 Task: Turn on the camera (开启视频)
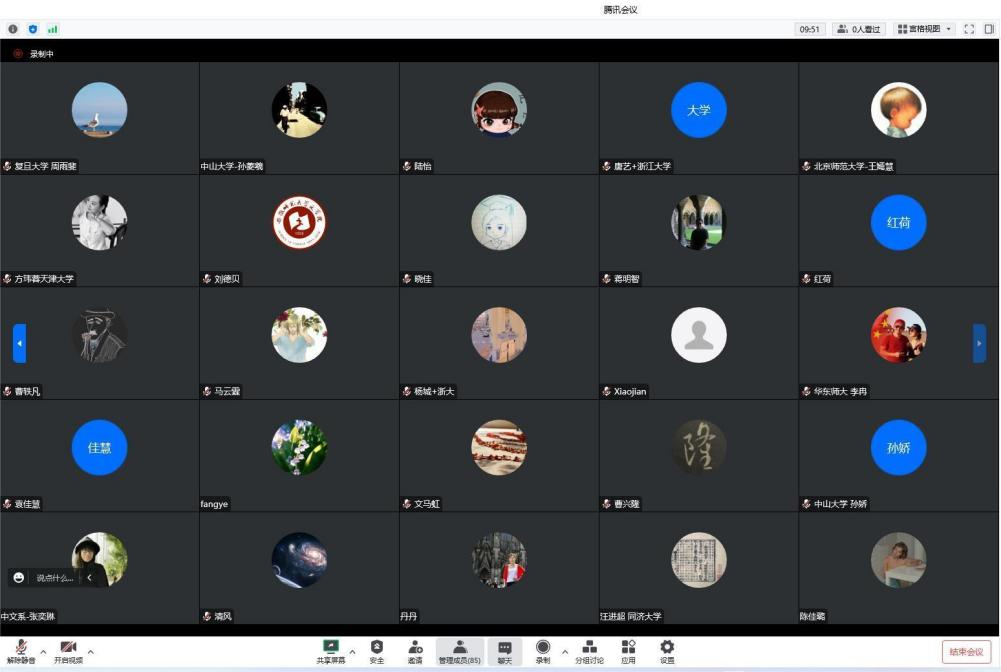tap(68, 650)
